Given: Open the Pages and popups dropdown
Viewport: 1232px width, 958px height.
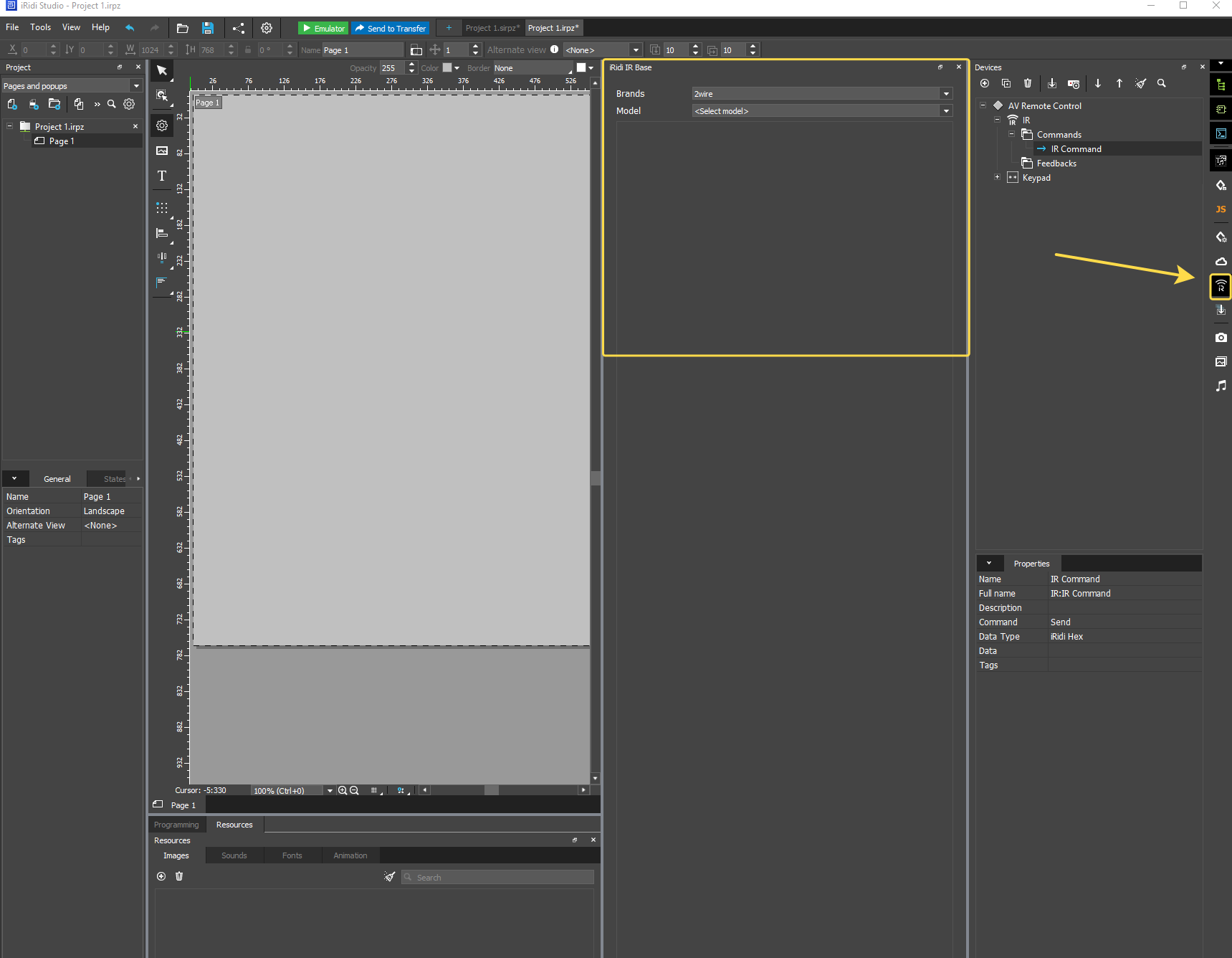Looking at the screenshot, I should 72,86.
